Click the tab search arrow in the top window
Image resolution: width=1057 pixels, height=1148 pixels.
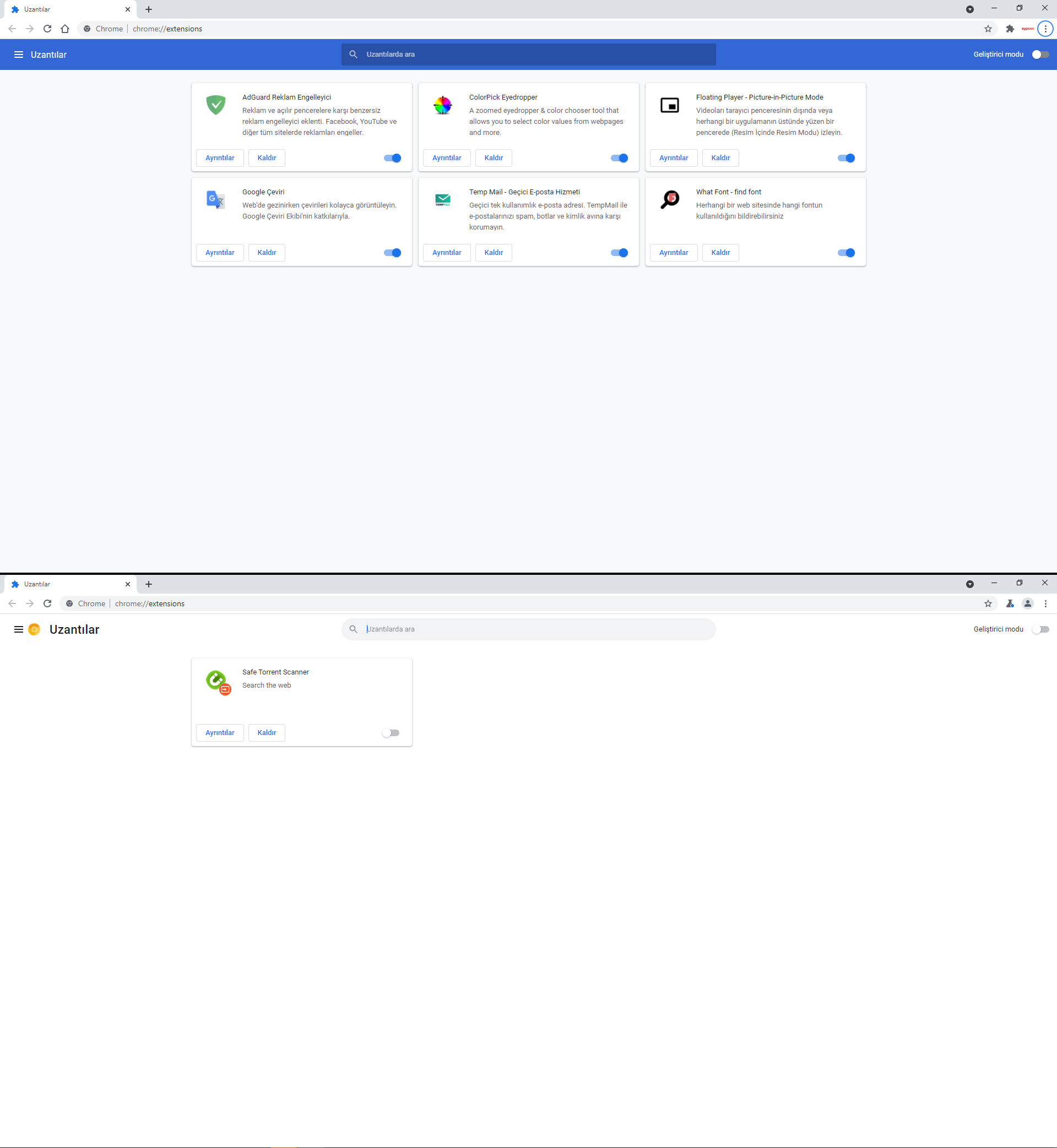pyautogui.click(x=969, y=9)
